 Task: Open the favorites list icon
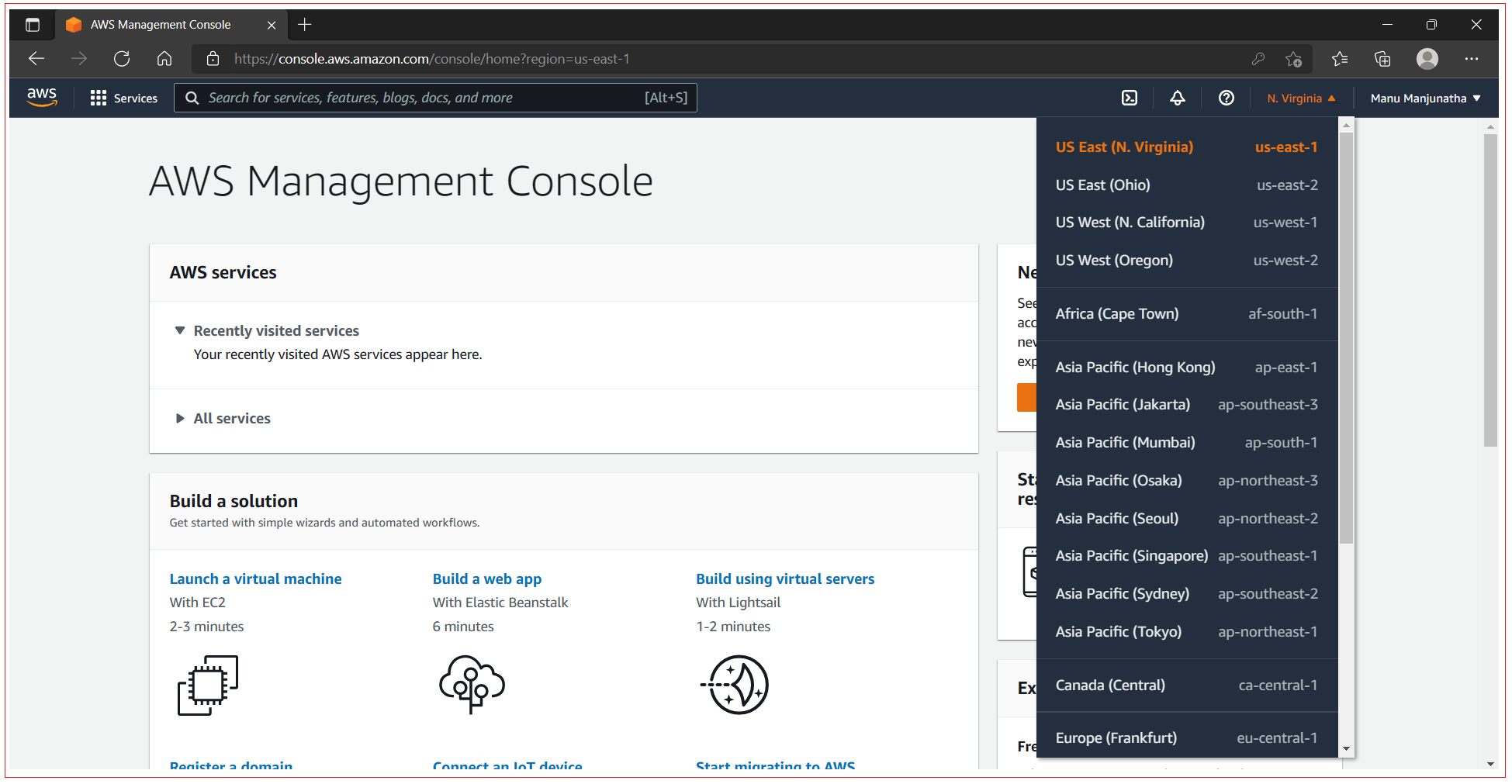pos(1340,59)
